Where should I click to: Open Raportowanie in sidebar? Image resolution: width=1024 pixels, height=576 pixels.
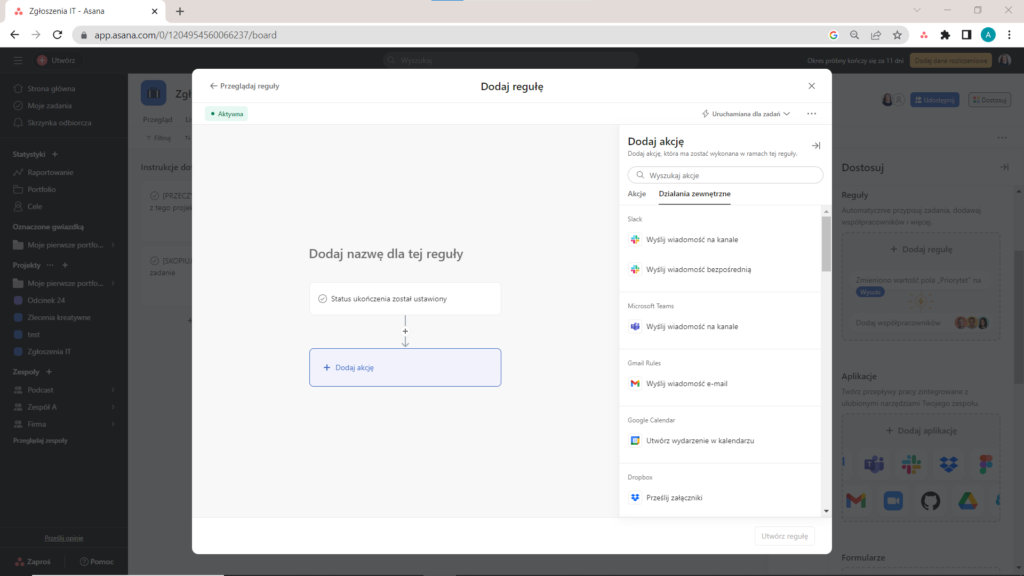point(50,172)
